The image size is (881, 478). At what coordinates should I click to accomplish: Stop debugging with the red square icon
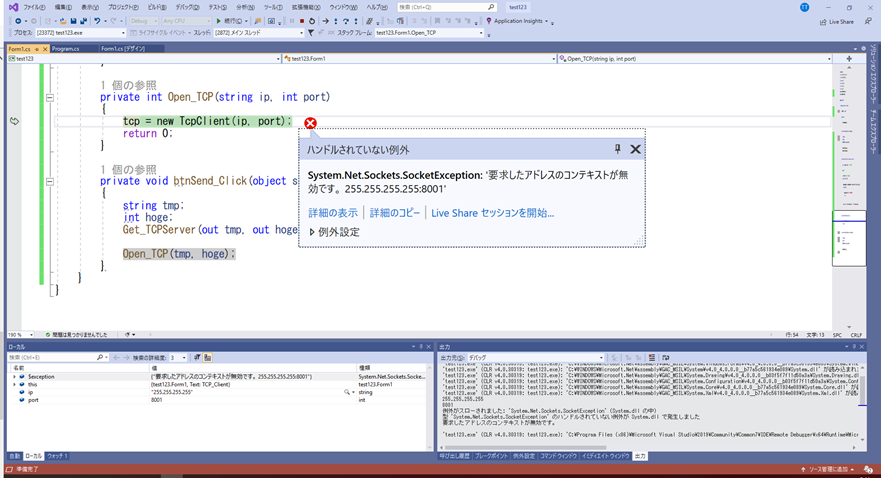pyautogui.click(x=302, y=21)
